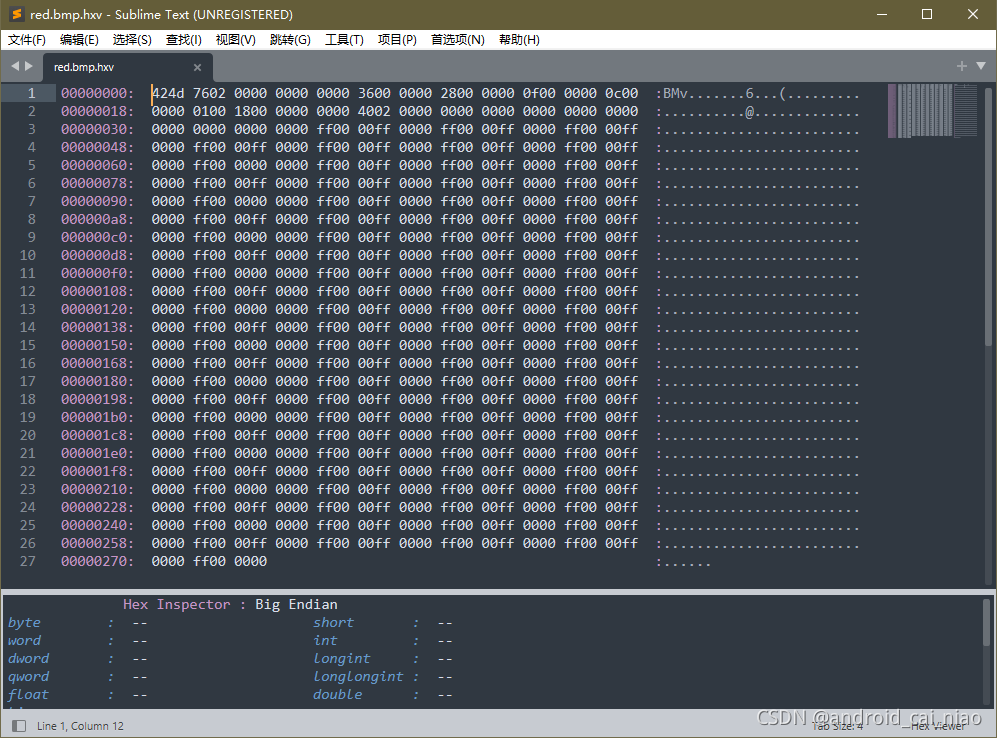
Task: Open the 视图(V) menu
Action: [x=236, y=39]
